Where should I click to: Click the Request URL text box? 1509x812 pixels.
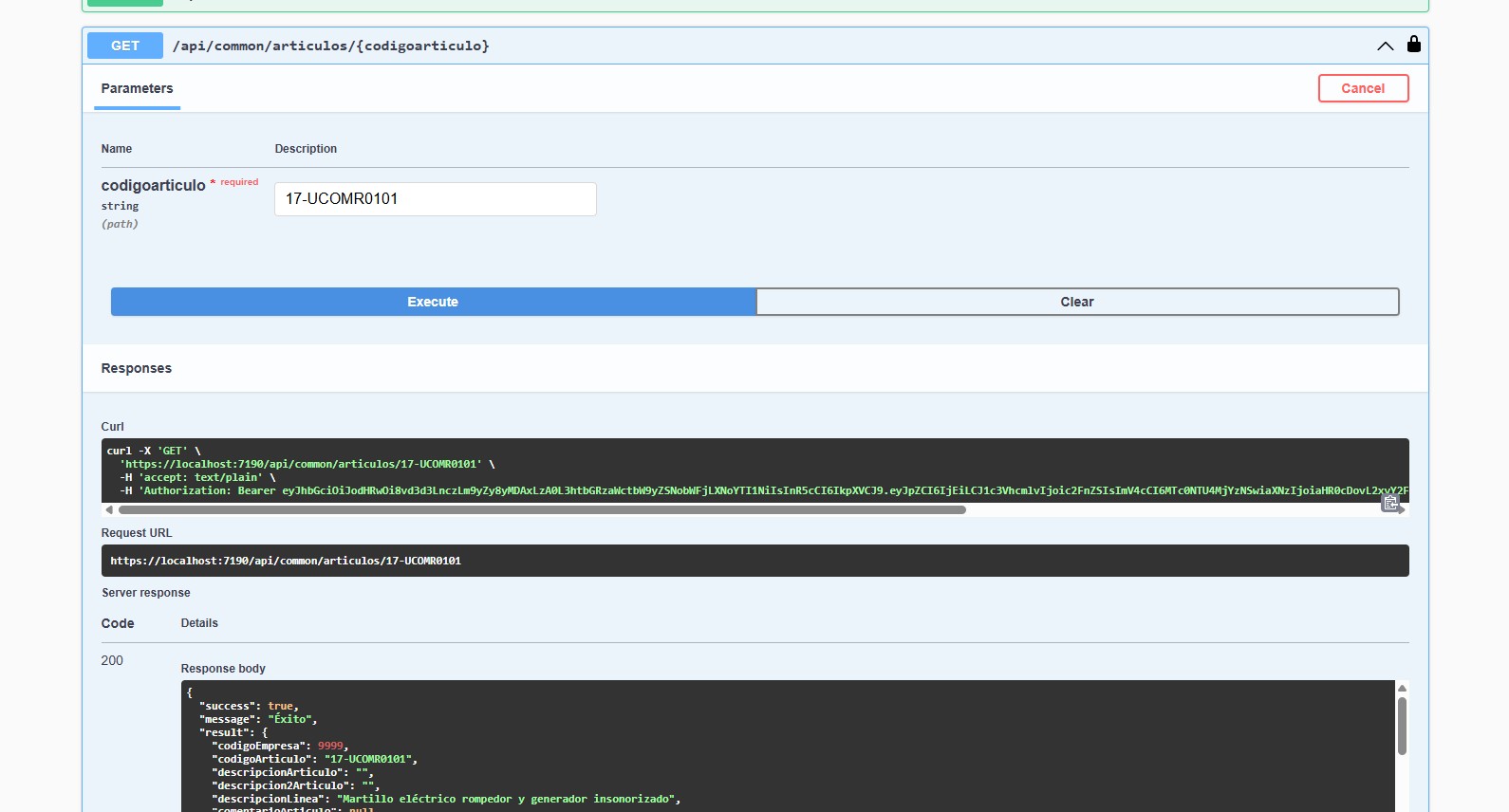click(754, 561)
